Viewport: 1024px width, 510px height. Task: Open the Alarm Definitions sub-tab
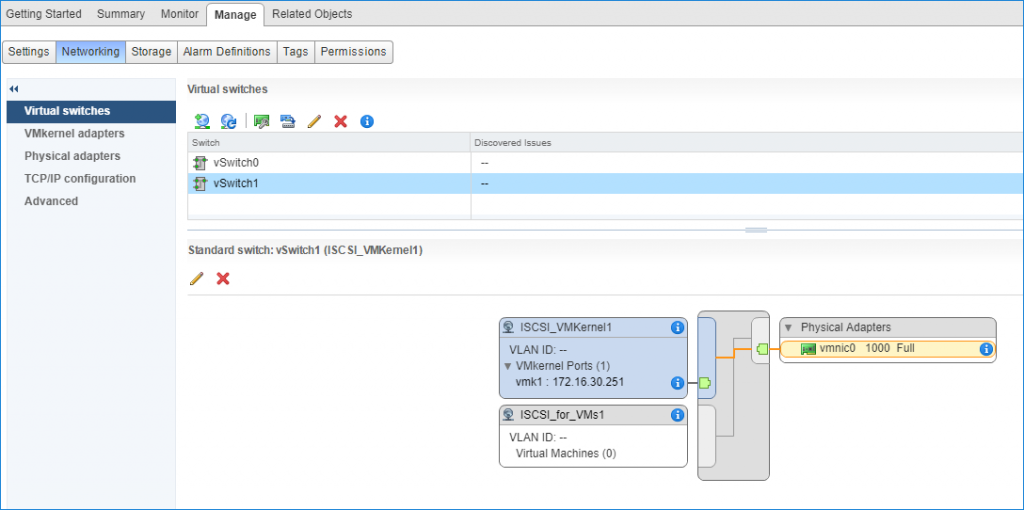click(227, 52)
